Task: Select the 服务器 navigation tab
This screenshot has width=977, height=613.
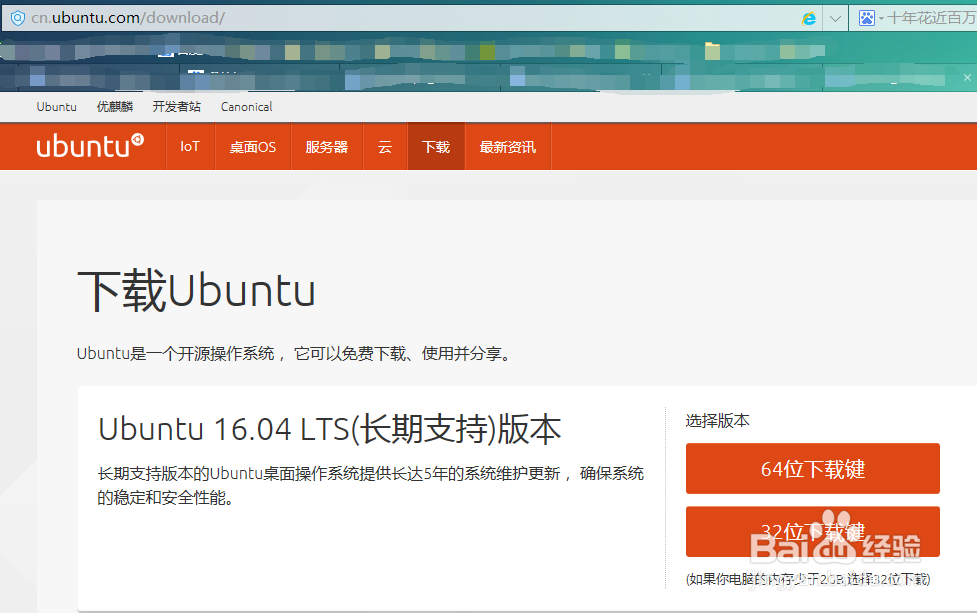Action: 326,146
